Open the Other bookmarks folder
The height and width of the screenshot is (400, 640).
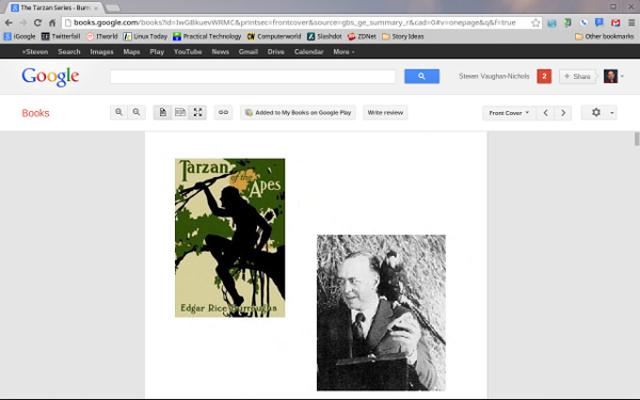click(x=604, y=37)
